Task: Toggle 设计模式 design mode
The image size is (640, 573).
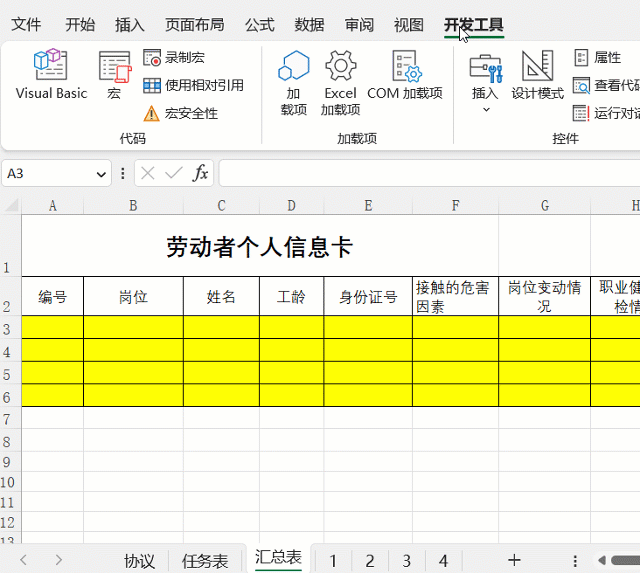Action: point(538,76)
